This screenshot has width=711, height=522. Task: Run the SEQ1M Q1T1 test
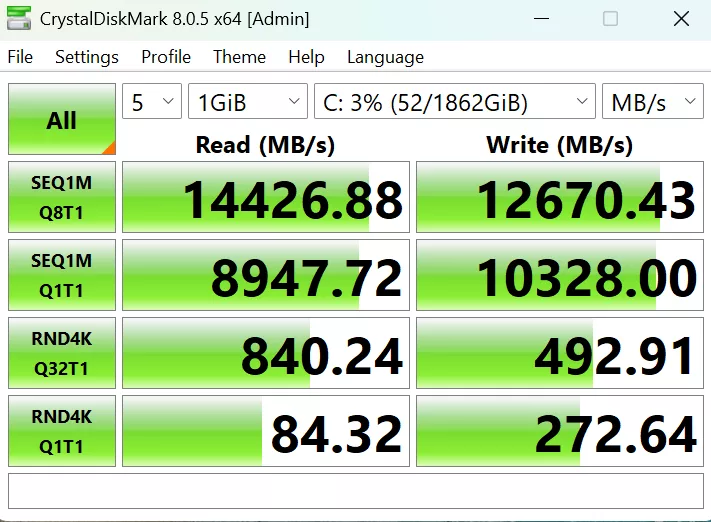tap(62, 275)
